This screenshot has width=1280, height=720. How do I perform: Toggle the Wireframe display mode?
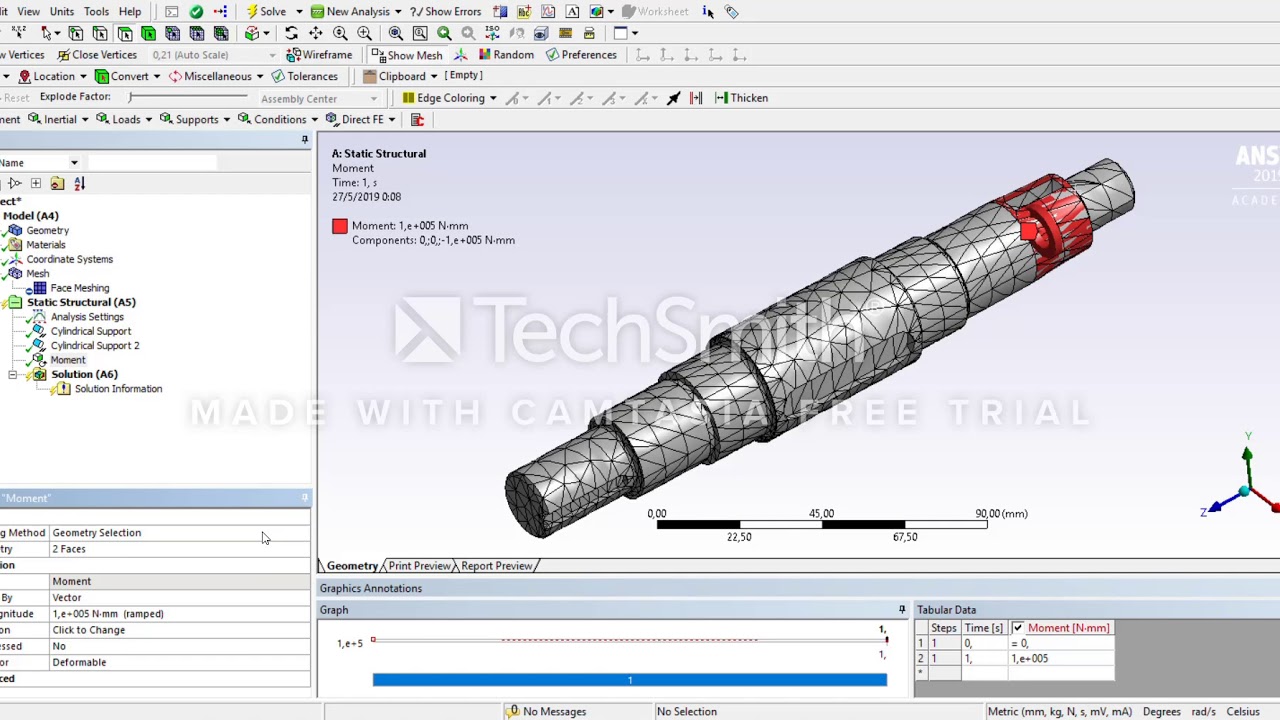point(319,55)
